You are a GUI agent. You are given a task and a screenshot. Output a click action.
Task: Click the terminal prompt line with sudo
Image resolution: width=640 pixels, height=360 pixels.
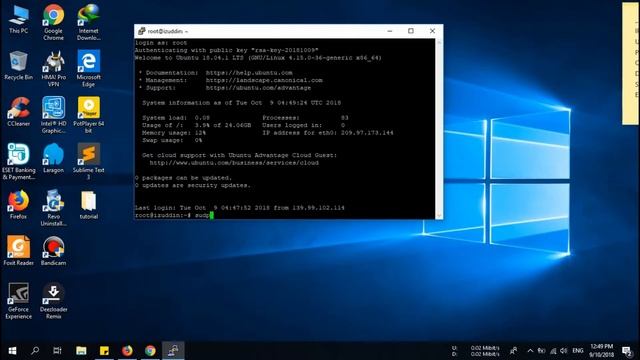click(174, 215)
